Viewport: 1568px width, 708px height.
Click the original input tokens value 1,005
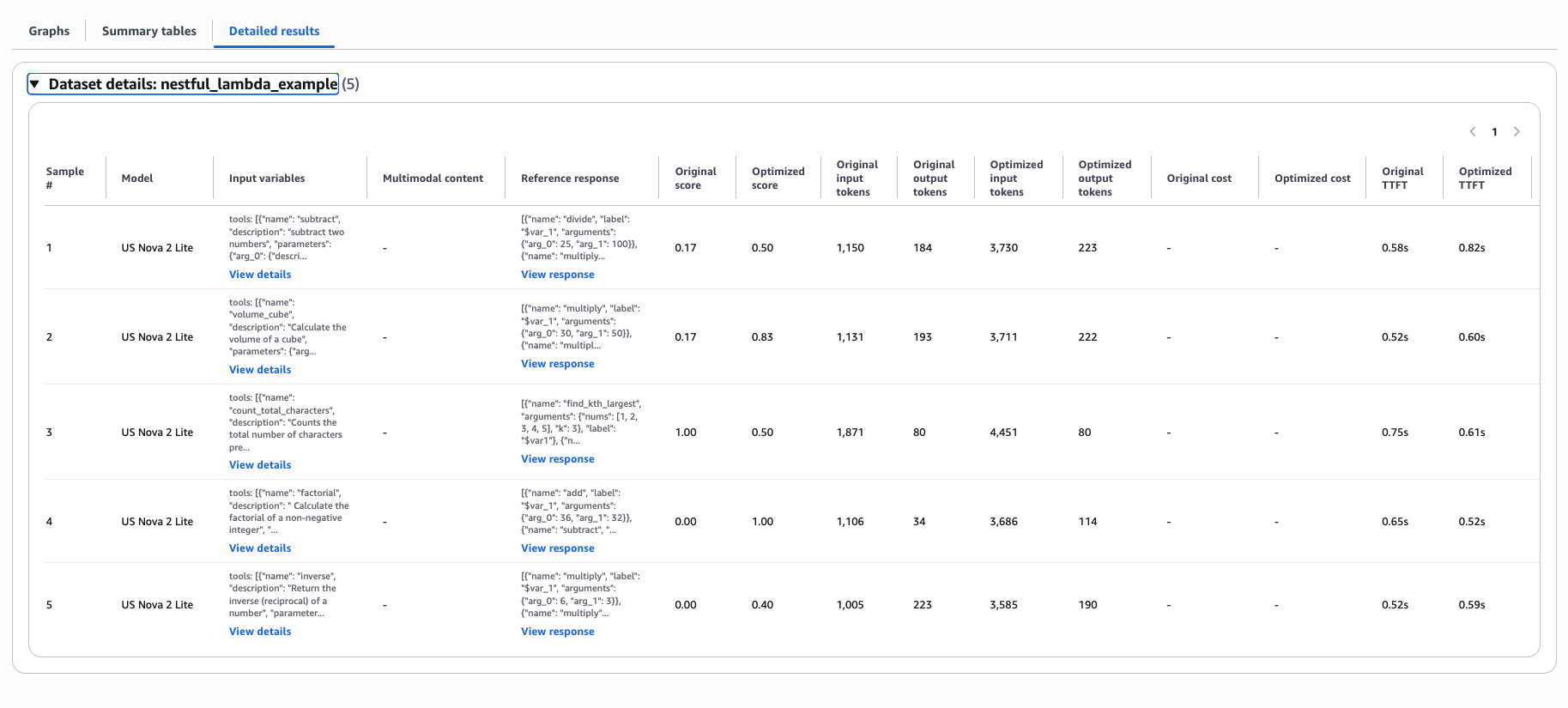click(x=850, y=605)
